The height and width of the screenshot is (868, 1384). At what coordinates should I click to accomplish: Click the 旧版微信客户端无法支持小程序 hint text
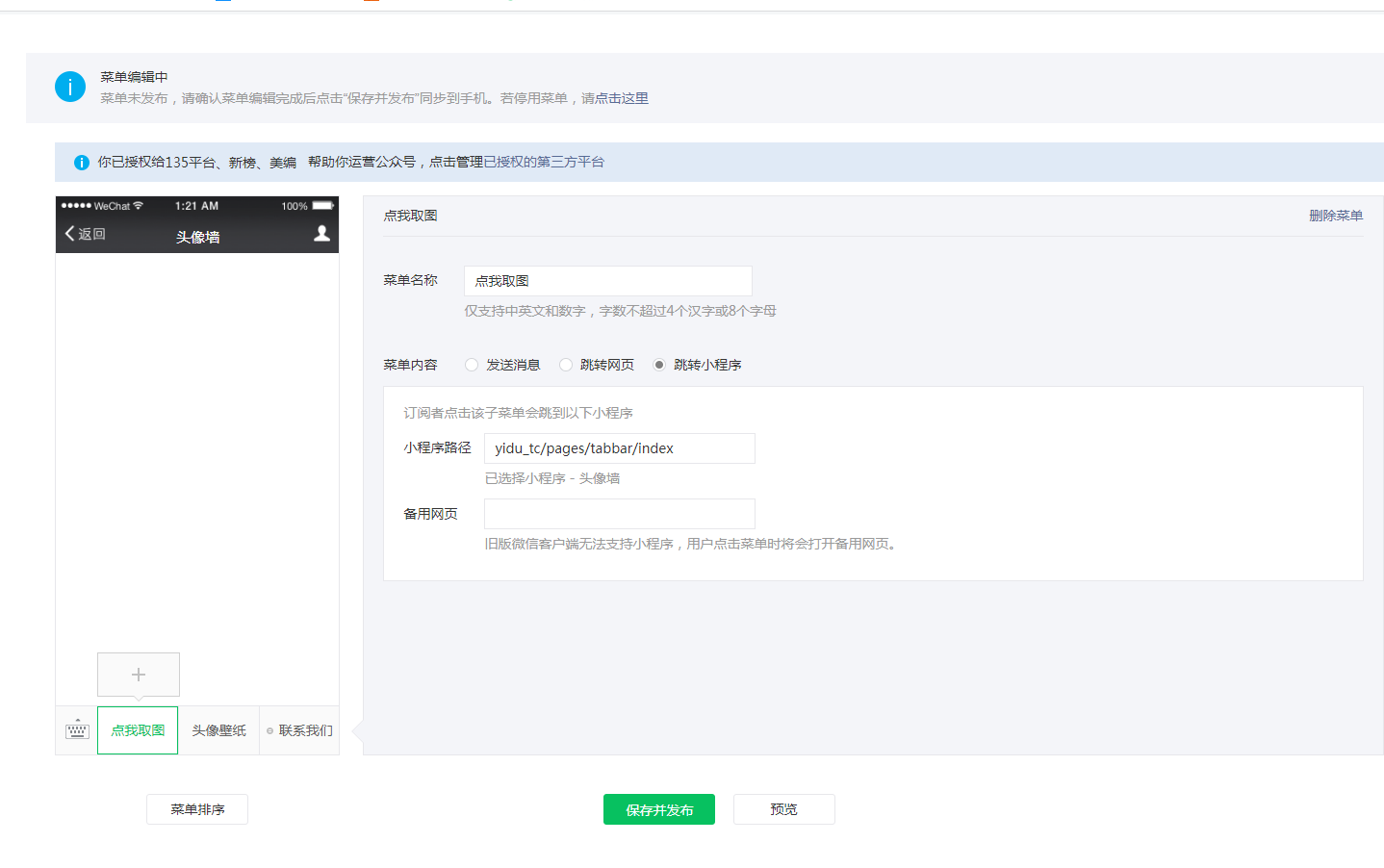coord(691,544)
